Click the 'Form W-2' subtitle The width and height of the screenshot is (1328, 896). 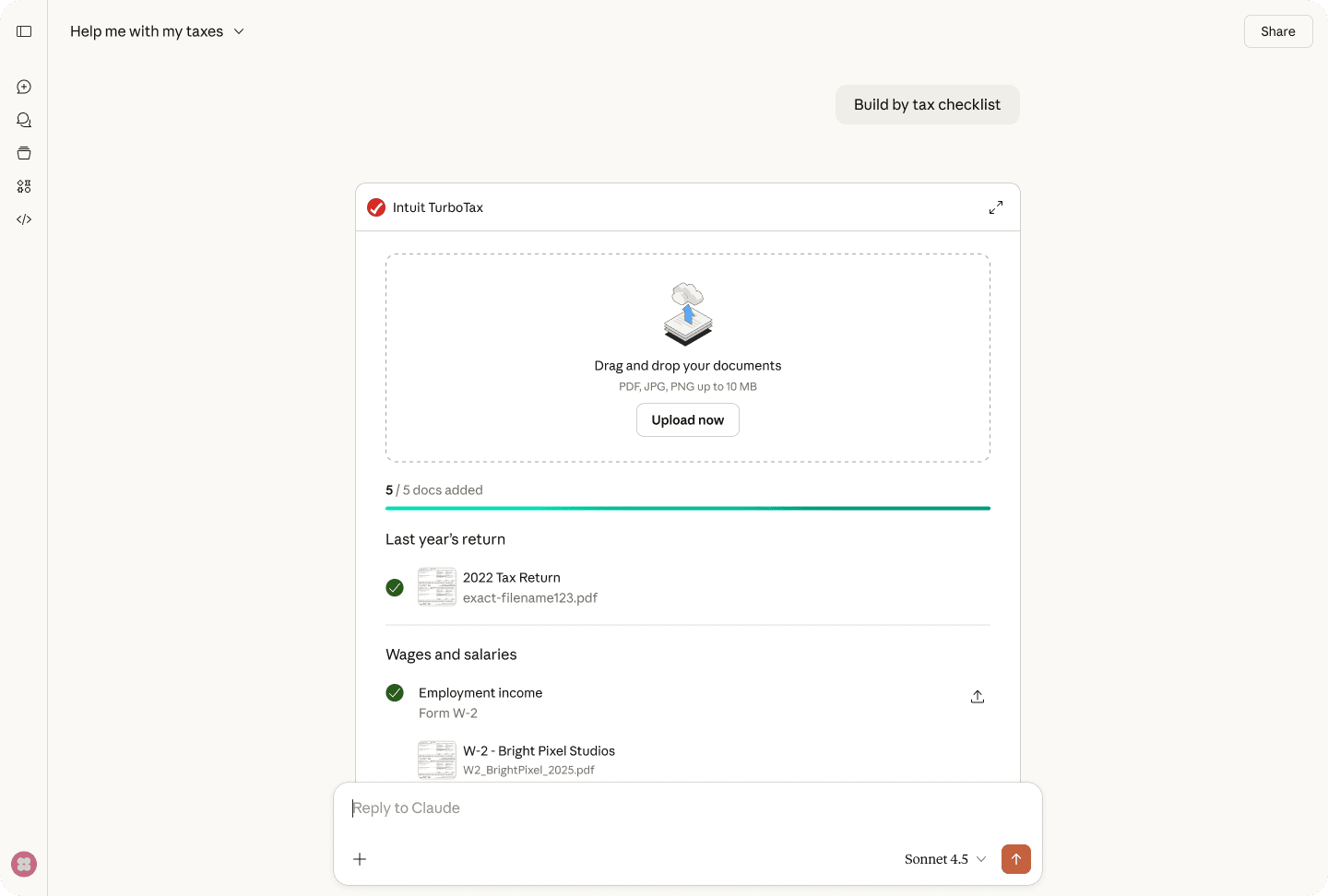pyautogui.click(x=448, y=713)
